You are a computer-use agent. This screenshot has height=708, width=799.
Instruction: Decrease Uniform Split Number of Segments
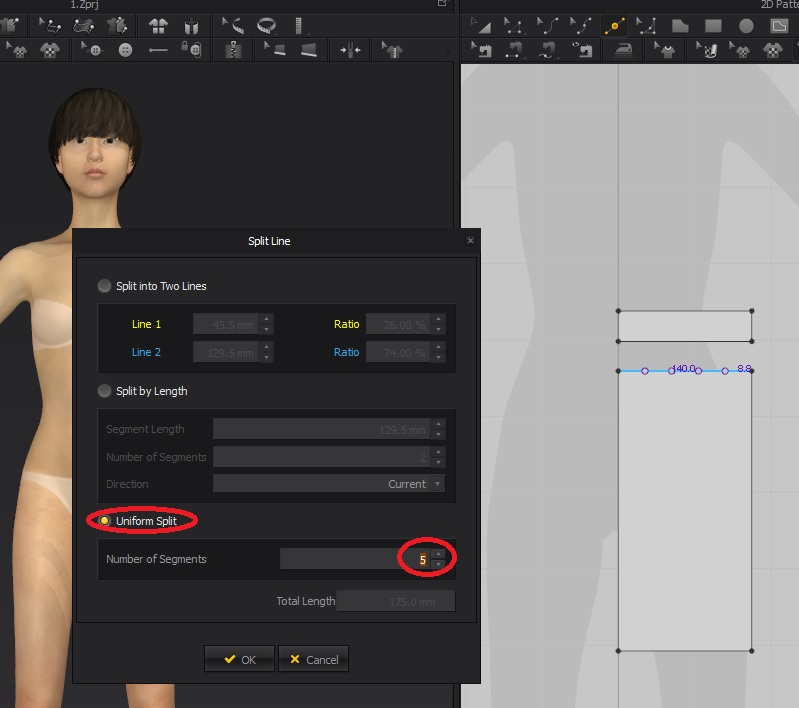point(438,564)
